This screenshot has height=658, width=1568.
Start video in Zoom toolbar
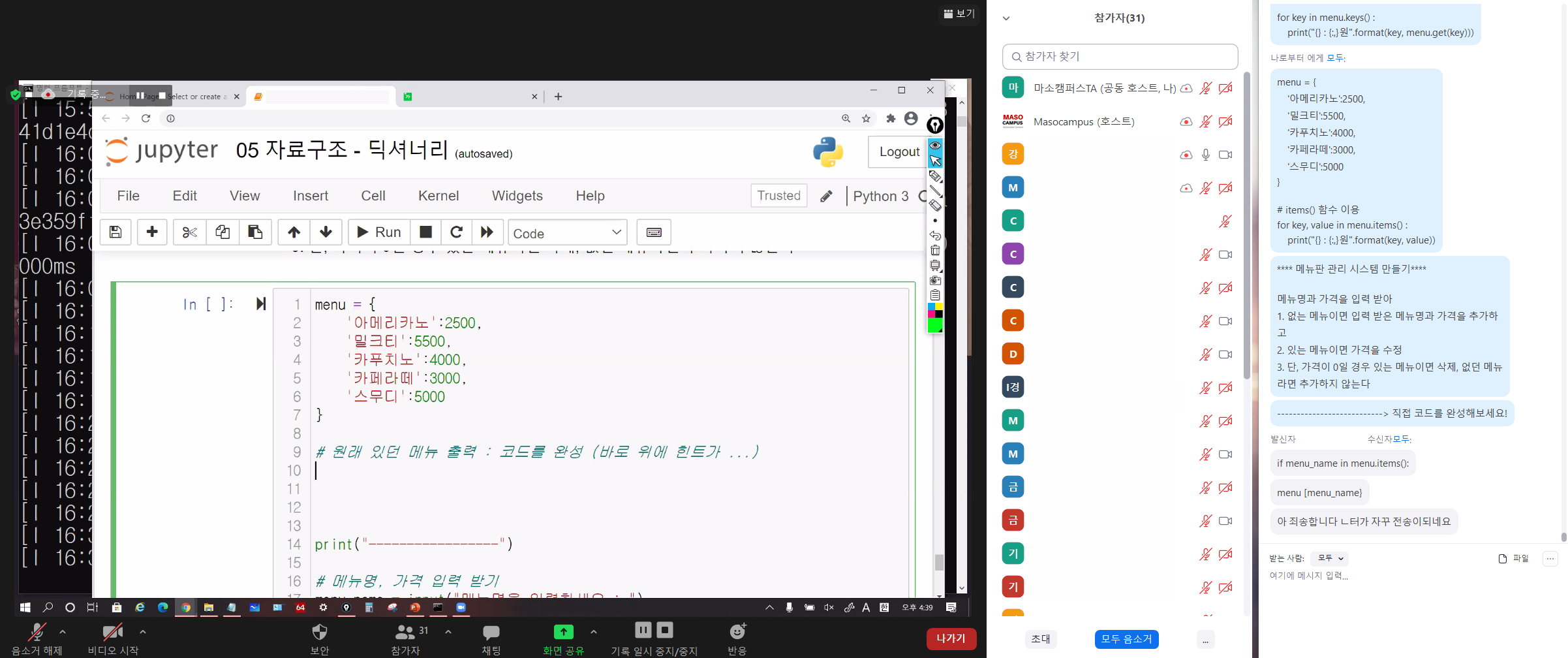[112, 638]
